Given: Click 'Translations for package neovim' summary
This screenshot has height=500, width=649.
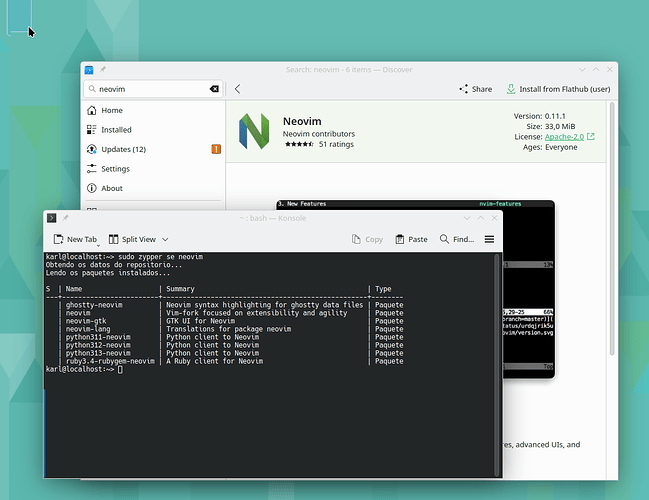Looking at the screenshot, I should (228, 329).
